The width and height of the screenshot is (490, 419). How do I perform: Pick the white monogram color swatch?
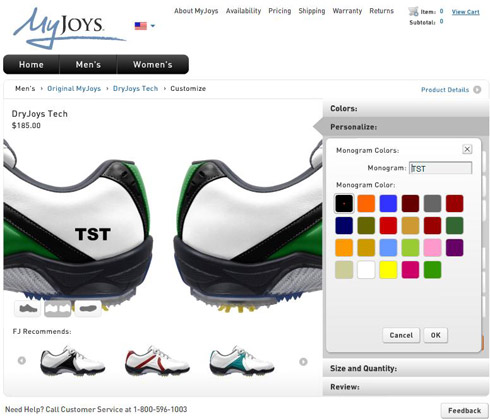[x=366, y=270]
